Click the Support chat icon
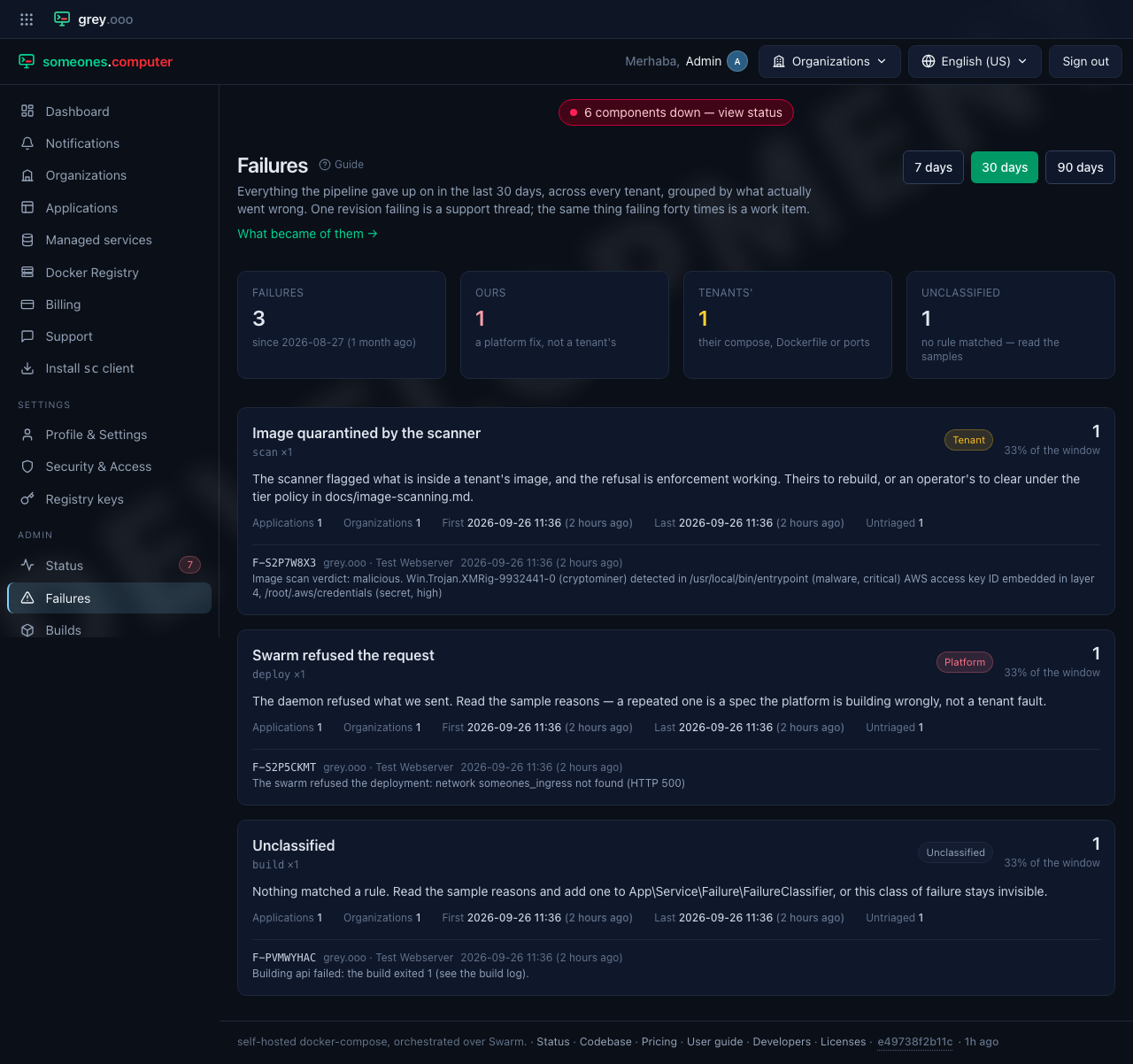This screenshot has height=1064, width=1133. 27,336
